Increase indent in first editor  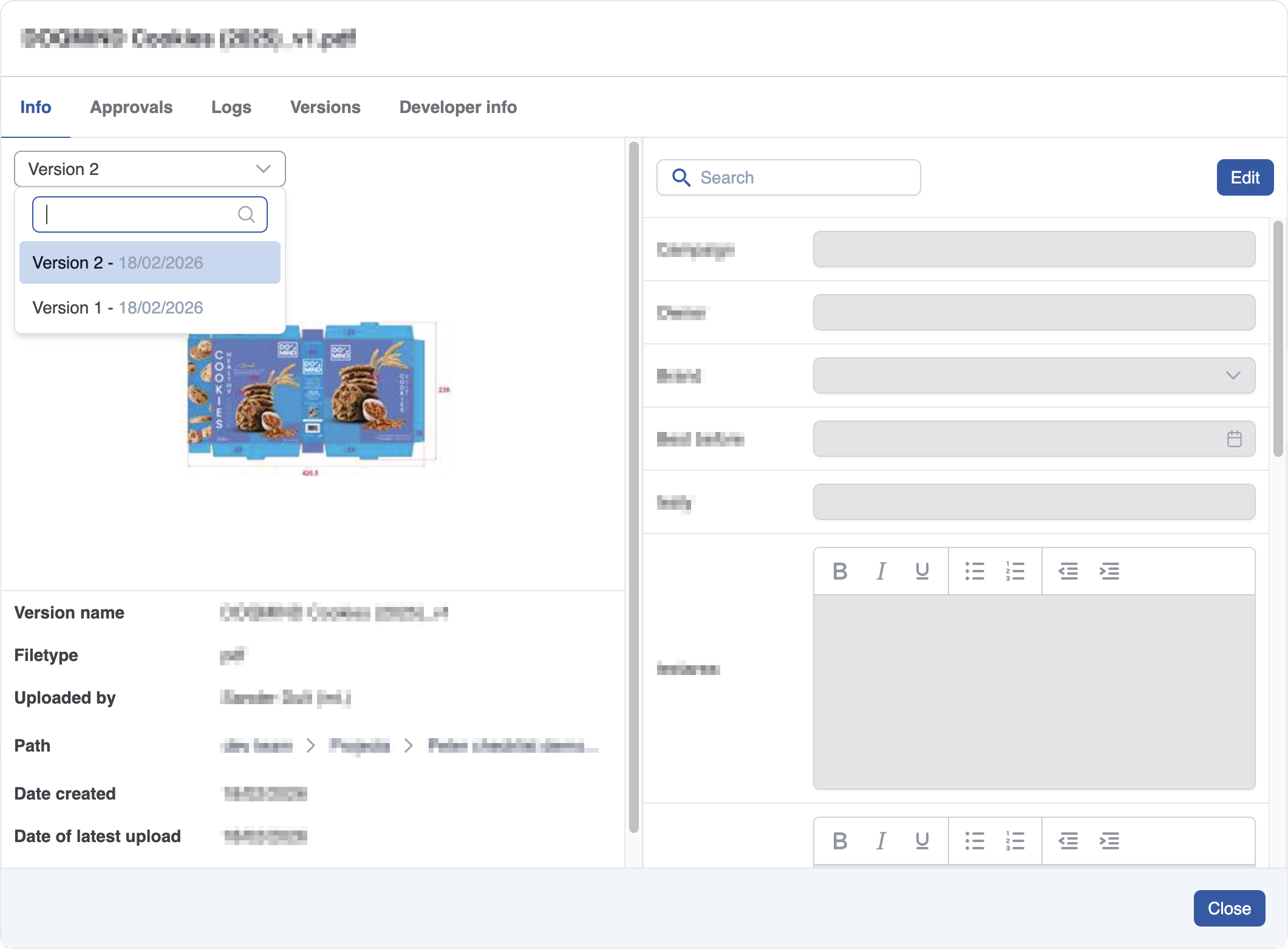click(1109, 571)
